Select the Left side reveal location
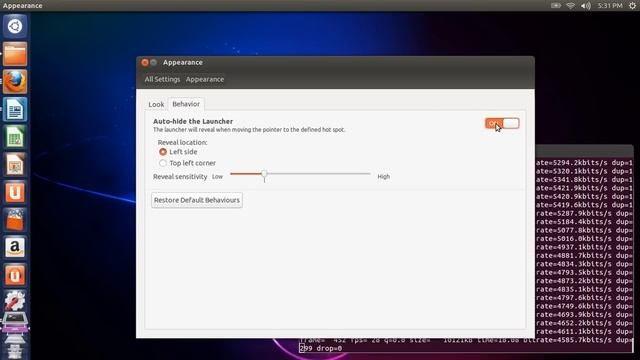The width and height of the screenshot is (640, 360). pyautogui.click(x=178, y=152)
